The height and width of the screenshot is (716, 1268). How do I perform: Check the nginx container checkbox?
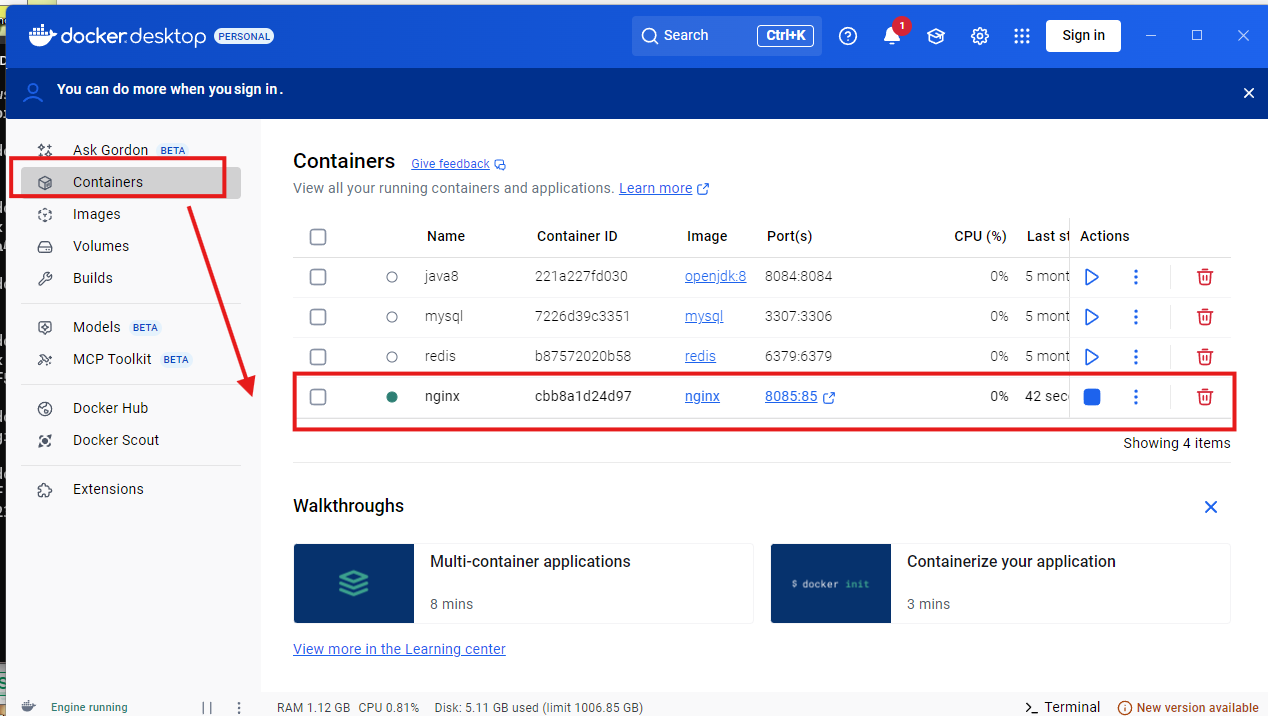(318, 397)
